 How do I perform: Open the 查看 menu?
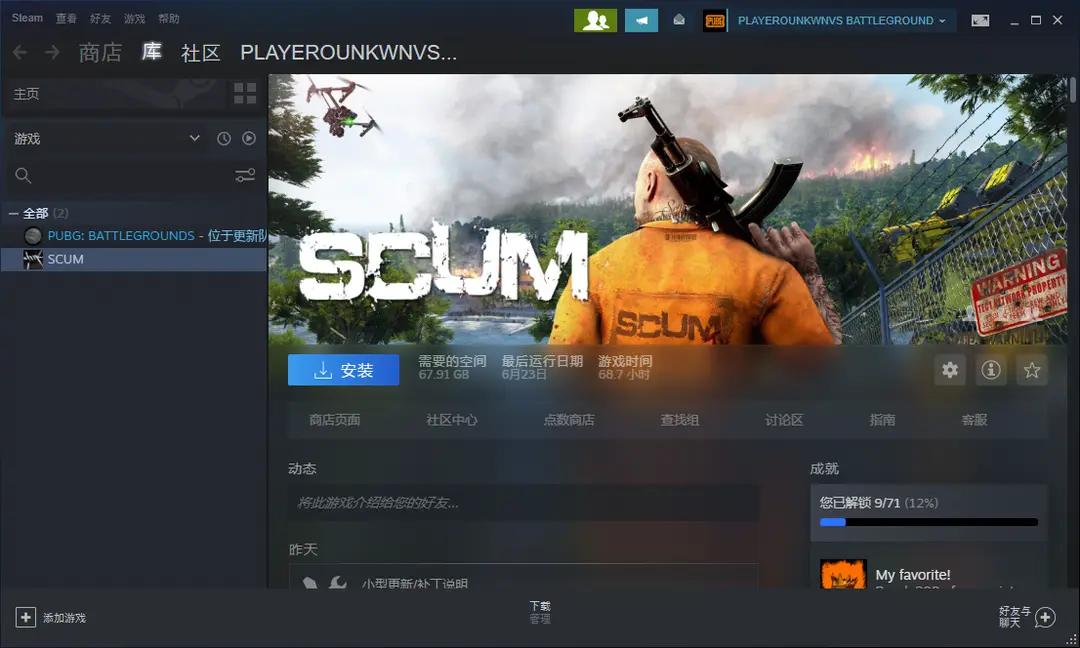click(66, 19)
